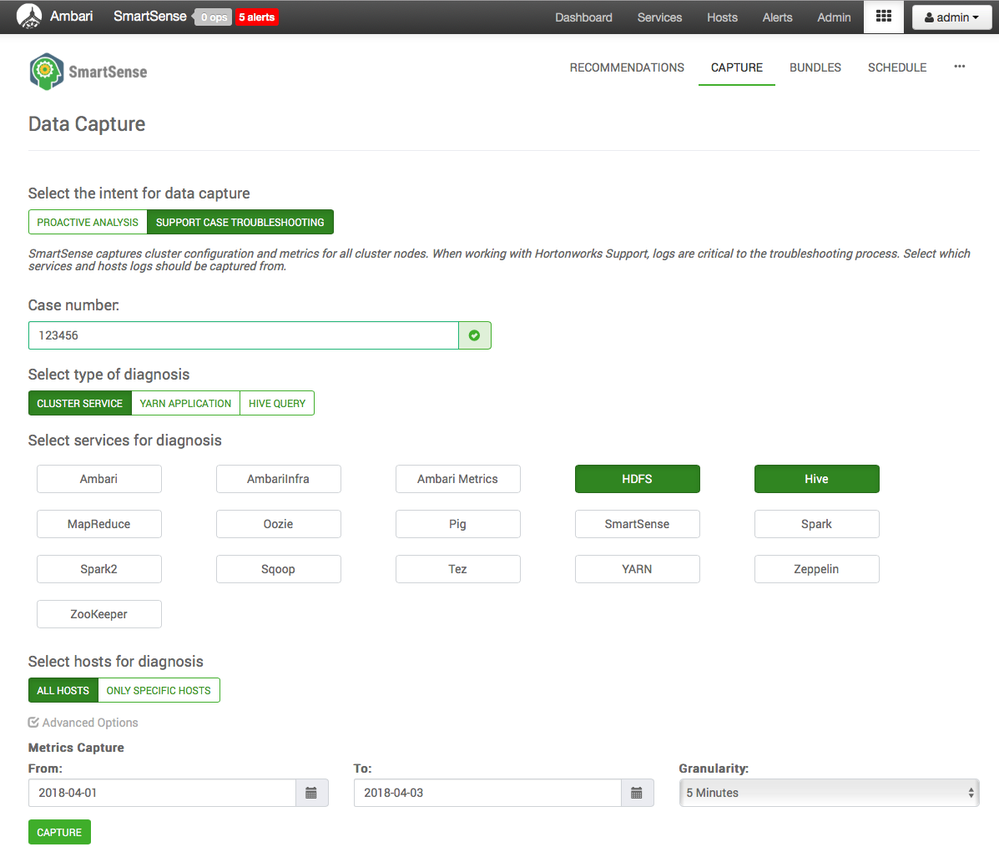Switch to the Recommendations tab
This screenshot has height=851, width=999.
627,68
